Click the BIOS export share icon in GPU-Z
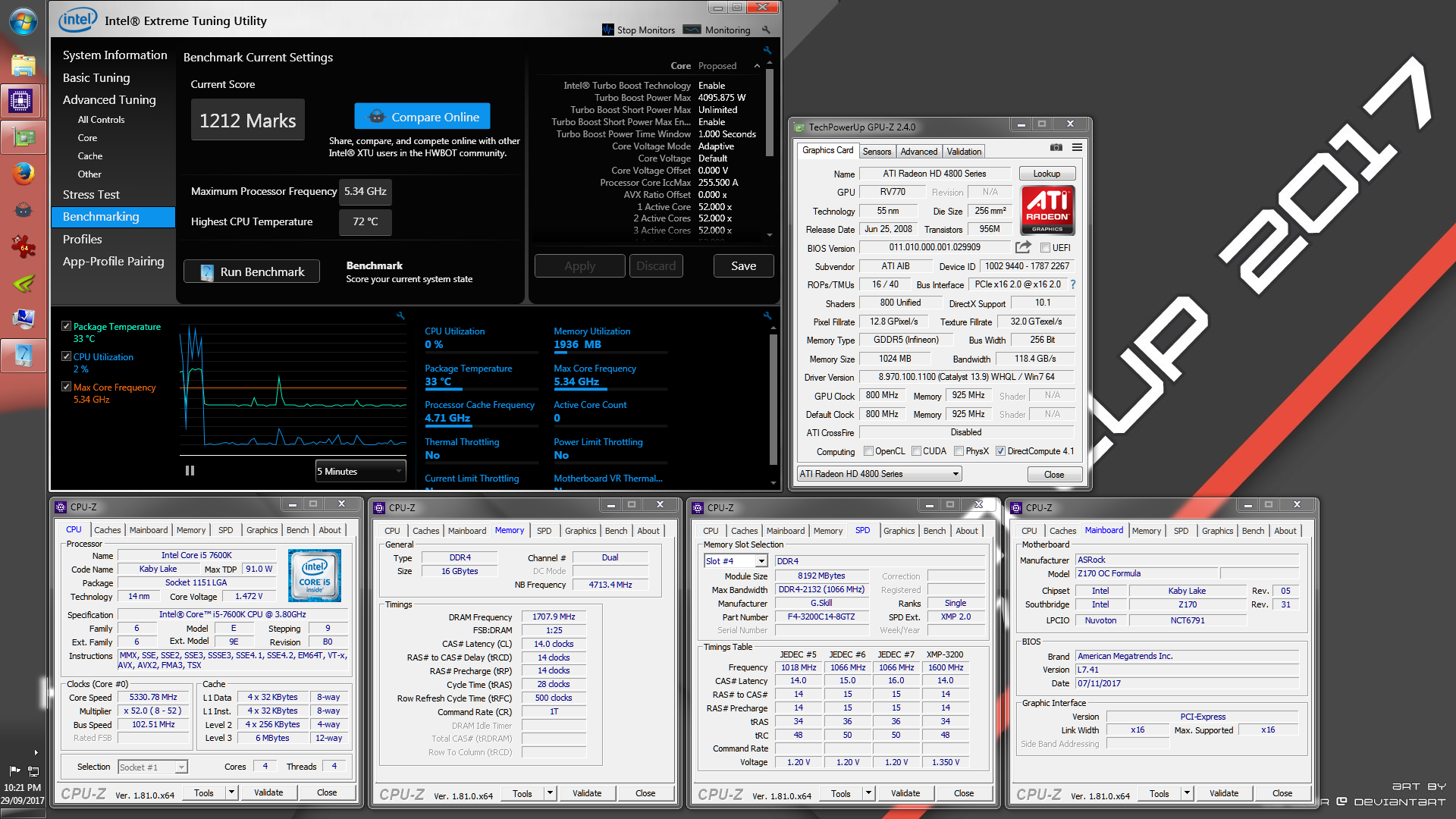Viewport: 1456px width, 819px height. point(1023,247)
